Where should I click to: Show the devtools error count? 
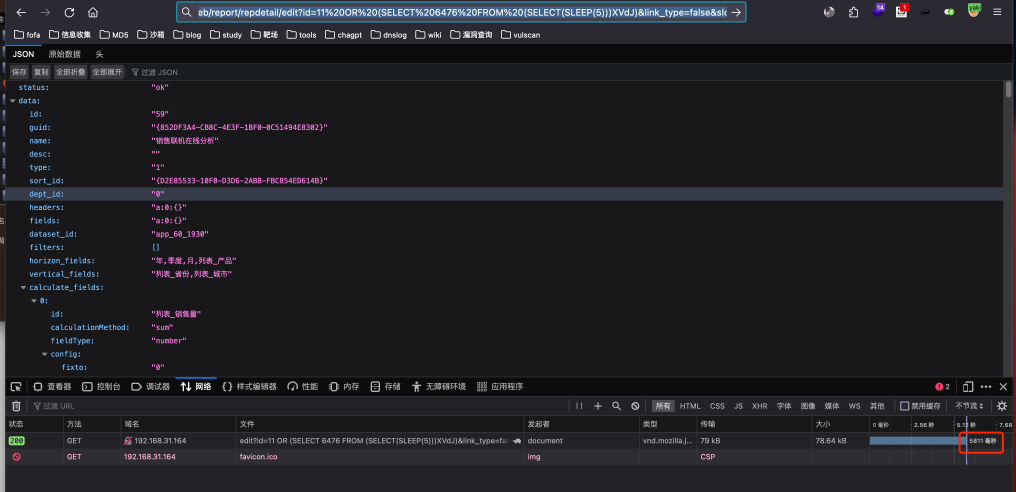[x=943, y=386]
